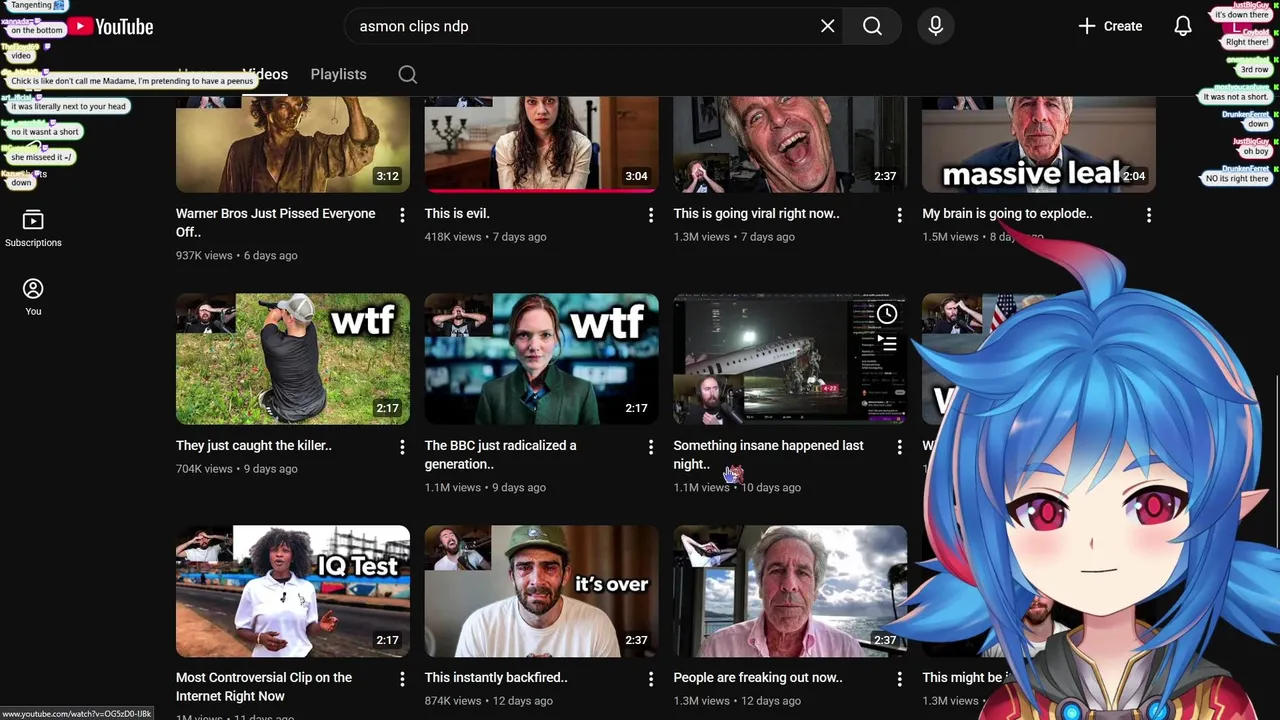Start voice search with microphone icon
This screenshot has height=720, width=1280.
[x=936, y=26]
